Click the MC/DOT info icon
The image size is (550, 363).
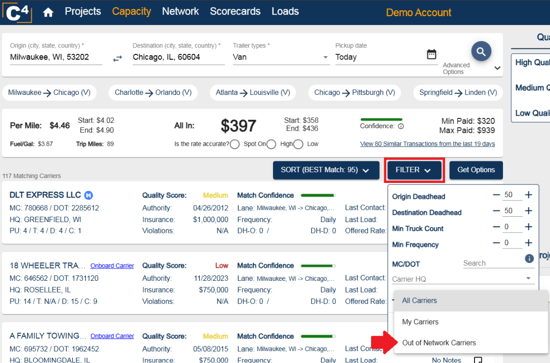click(529, 258)
